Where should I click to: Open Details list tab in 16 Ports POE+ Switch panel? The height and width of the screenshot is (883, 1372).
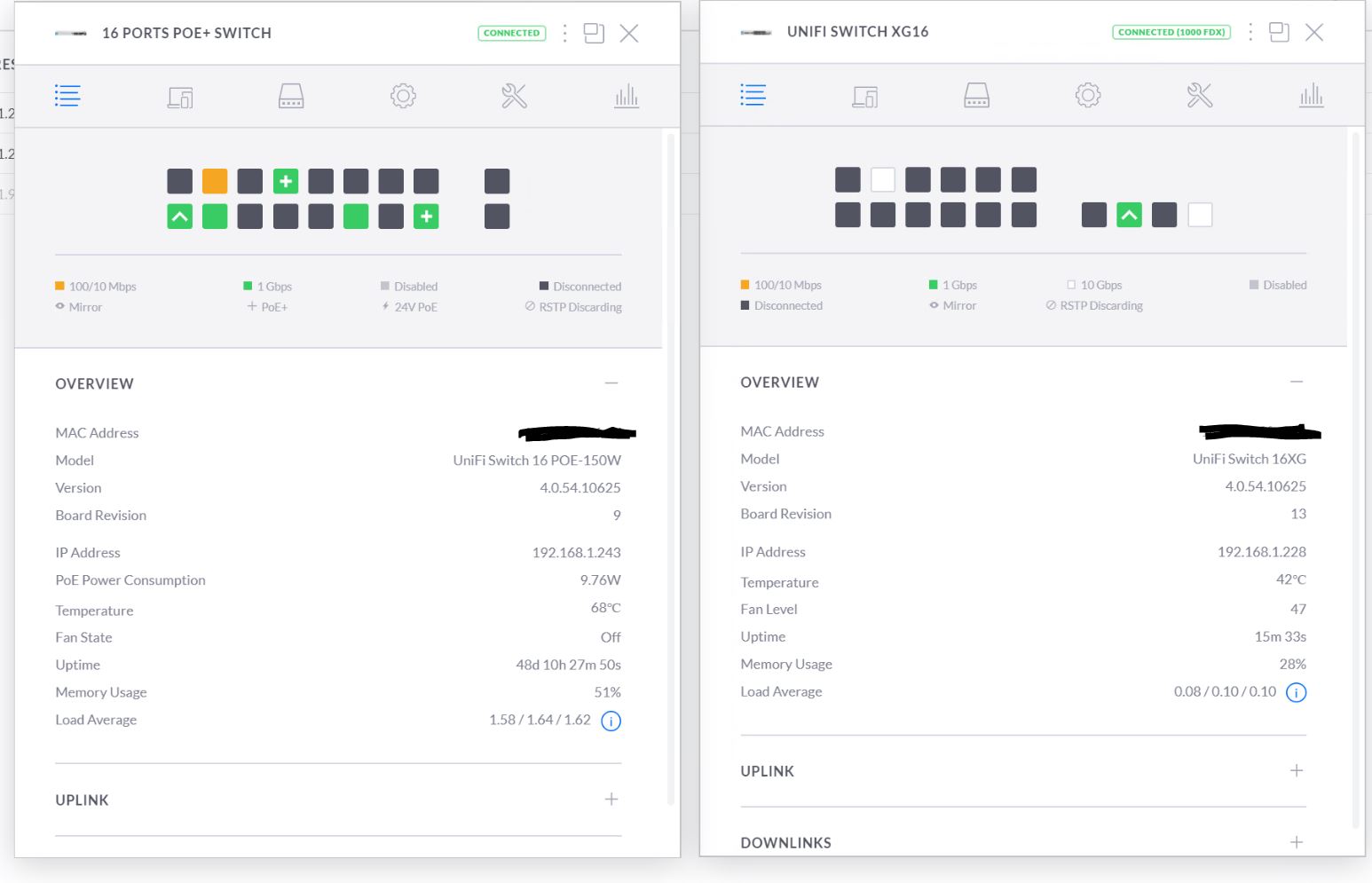tap(67, 96)
